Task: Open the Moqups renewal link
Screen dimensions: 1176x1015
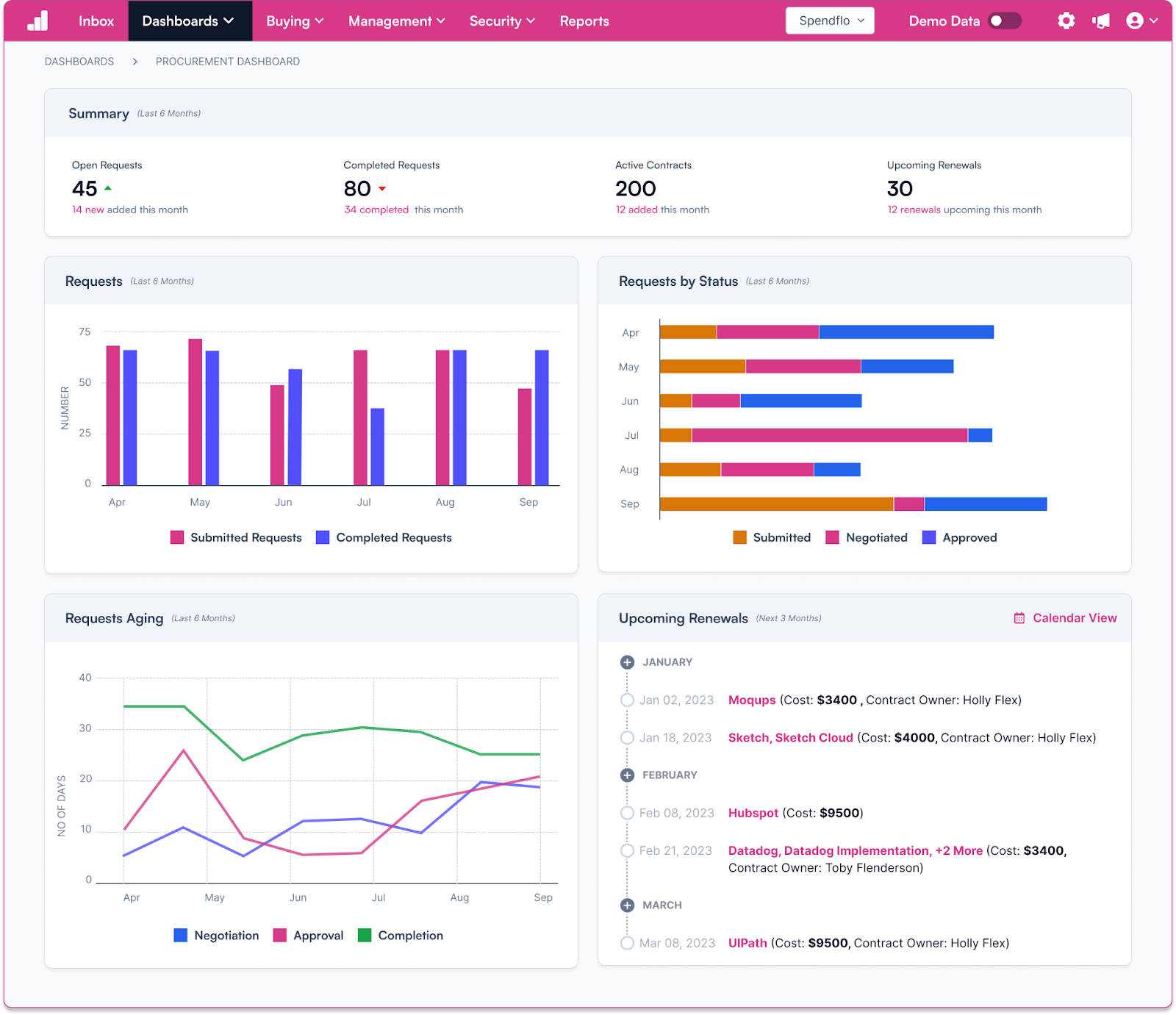Action: [752, 700]
